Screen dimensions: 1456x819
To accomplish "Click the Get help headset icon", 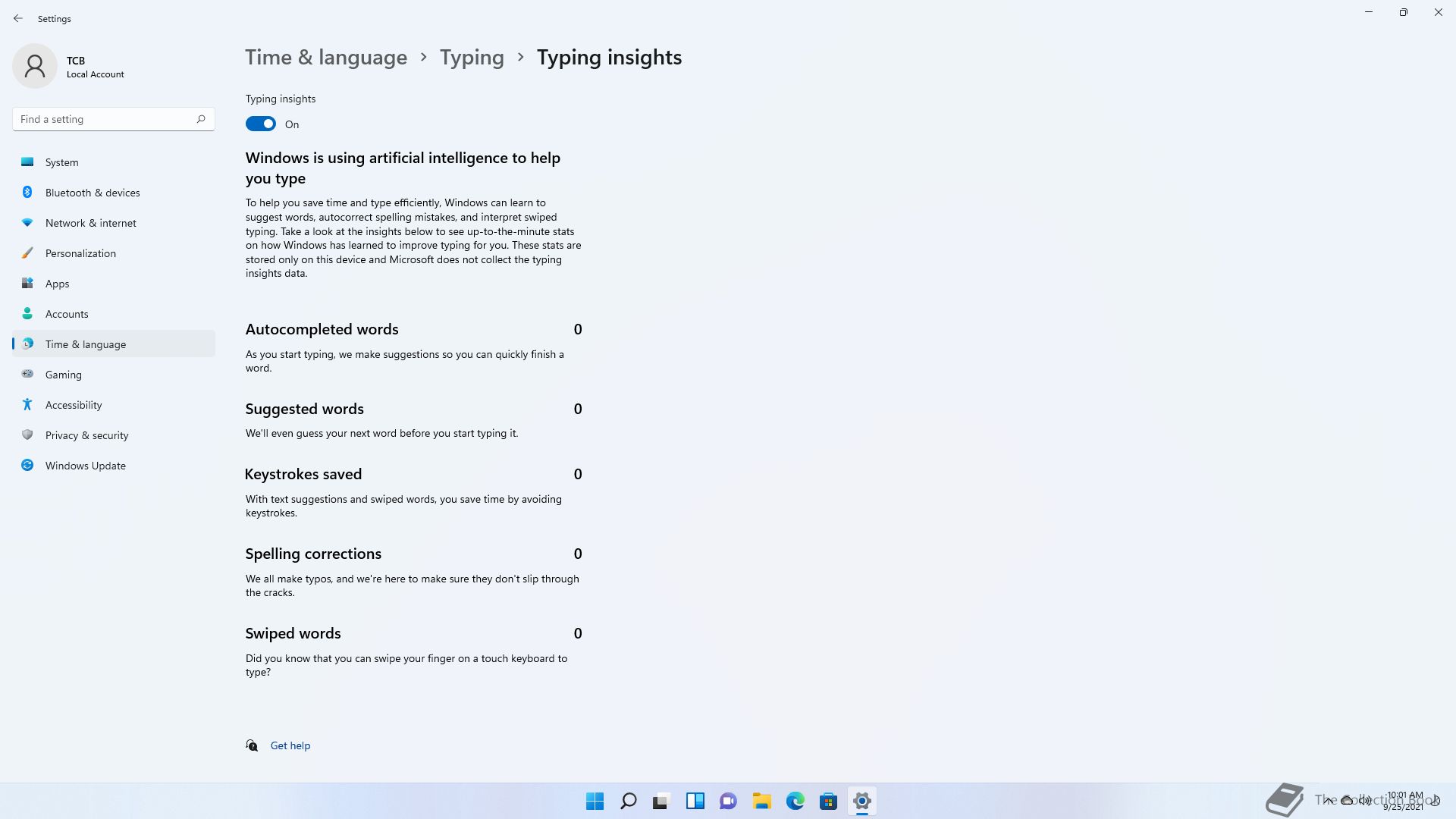I will pos(252,745).
